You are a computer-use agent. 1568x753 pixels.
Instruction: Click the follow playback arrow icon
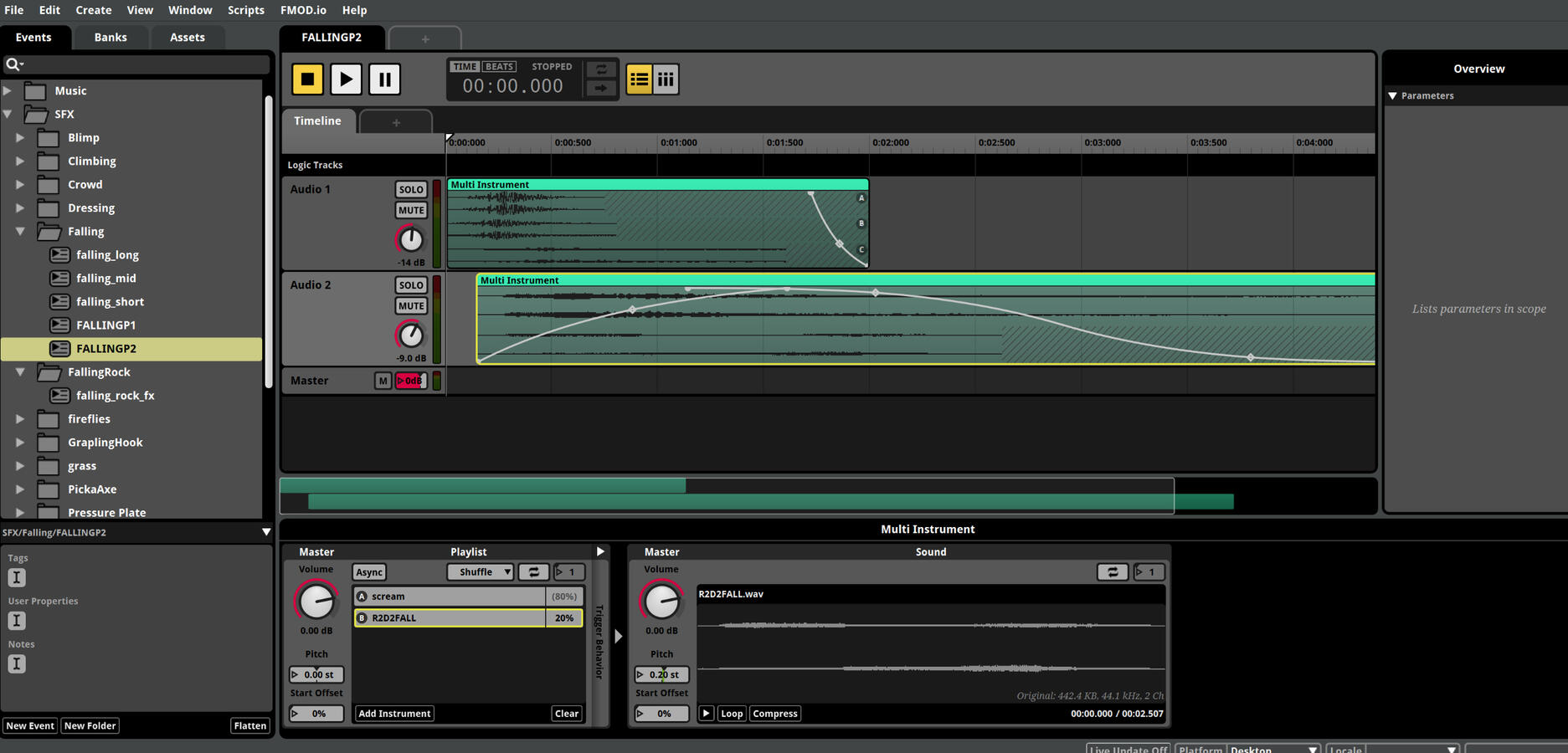click(x=601, y=89)
